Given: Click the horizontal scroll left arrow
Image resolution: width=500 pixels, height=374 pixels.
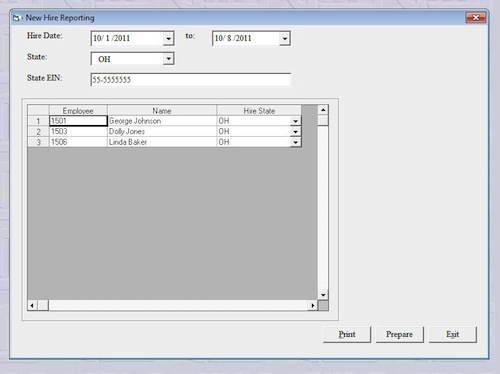Looking at the screenshot, I should pos(32,305).
